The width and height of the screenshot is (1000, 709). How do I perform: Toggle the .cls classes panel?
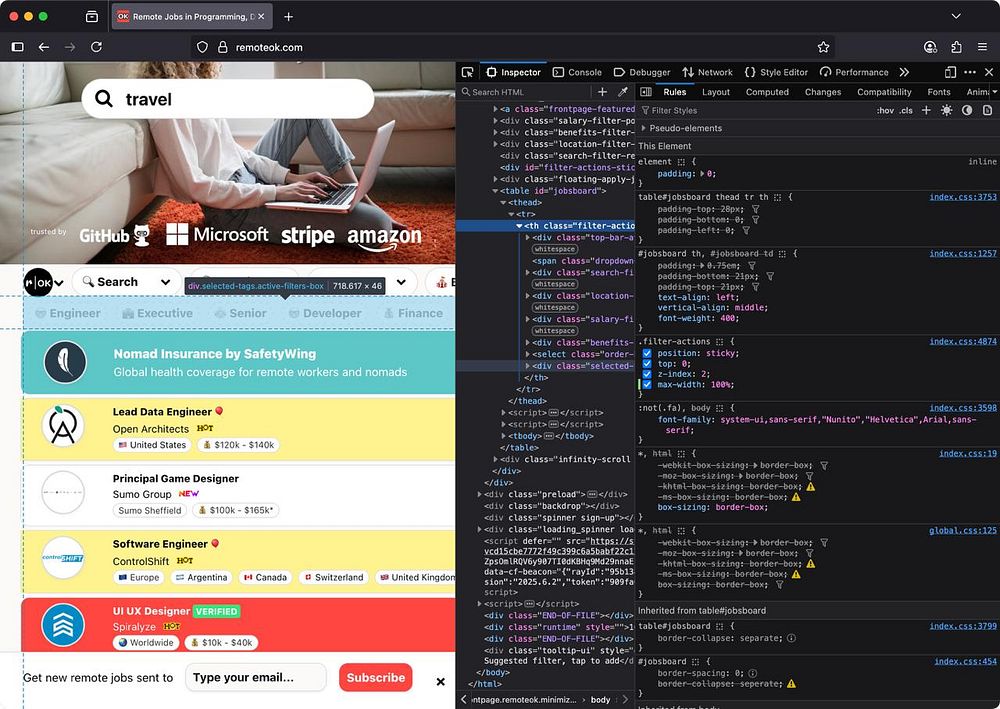[x=906, y=110]
